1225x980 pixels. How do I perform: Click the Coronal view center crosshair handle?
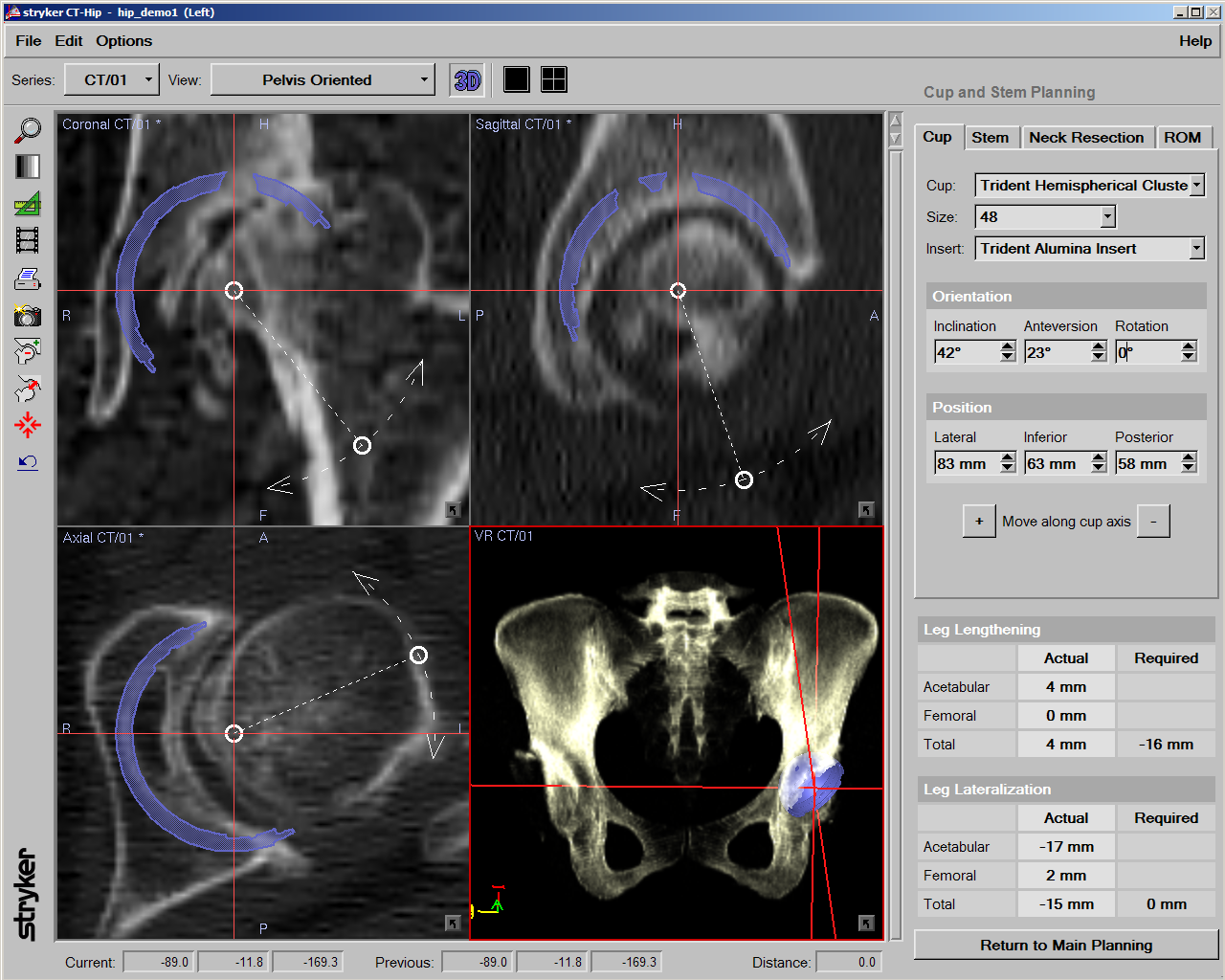tap(234, 290)
